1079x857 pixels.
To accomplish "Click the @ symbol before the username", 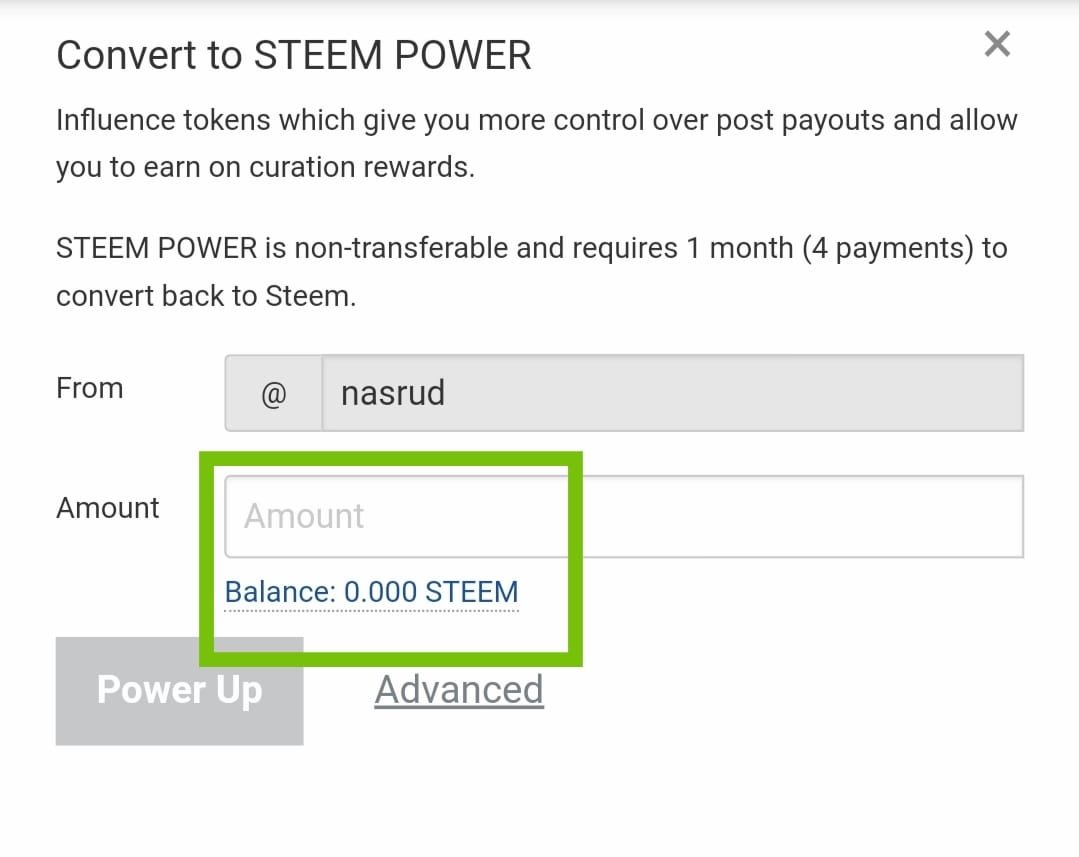I will [273, 393].
